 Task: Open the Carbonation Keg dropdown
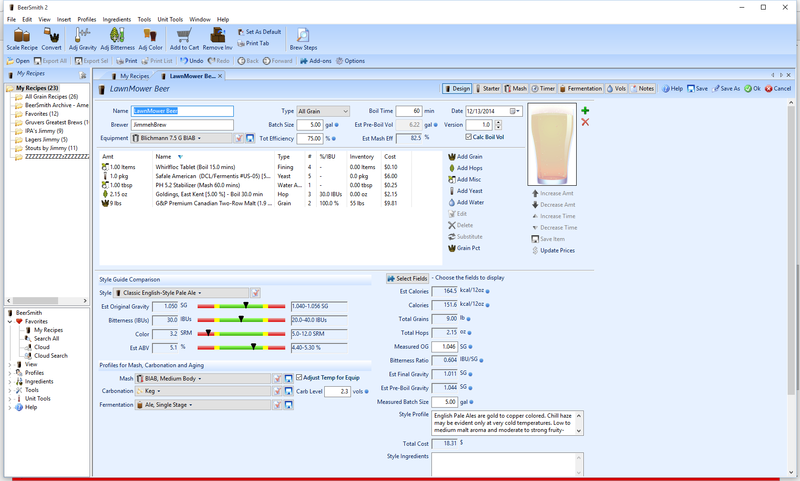(203, 391)
